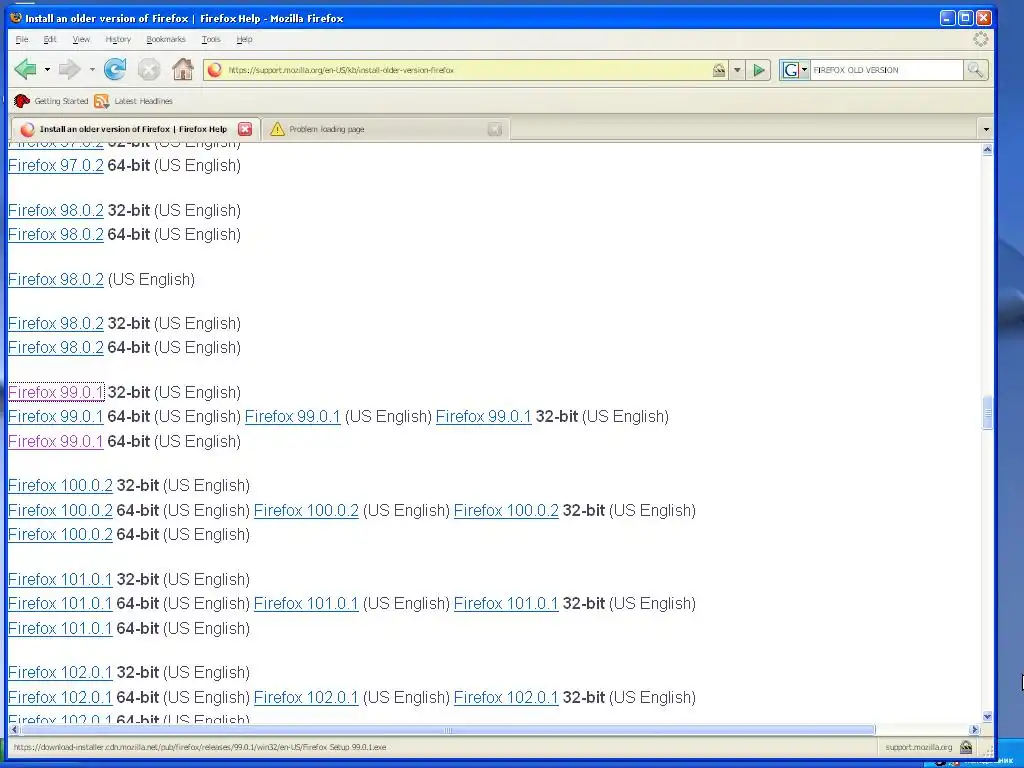Open the History menu

(x=118, y=39)
